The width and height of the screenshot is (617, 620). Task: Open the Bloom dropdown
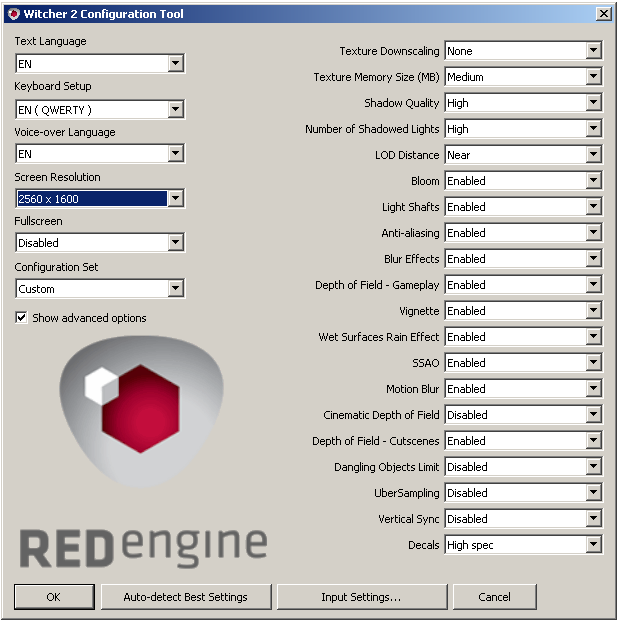click(x=523, y=181)
